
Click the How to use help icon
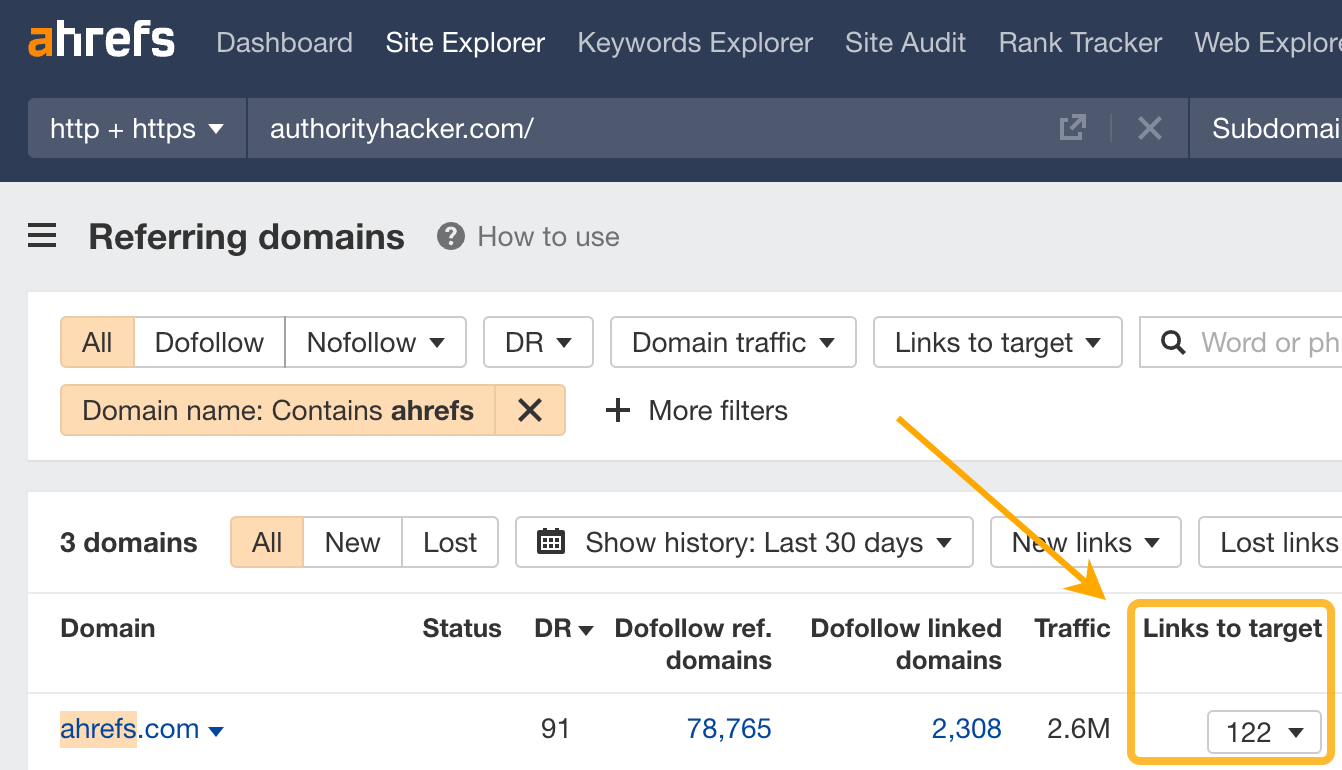coord(450,237)
